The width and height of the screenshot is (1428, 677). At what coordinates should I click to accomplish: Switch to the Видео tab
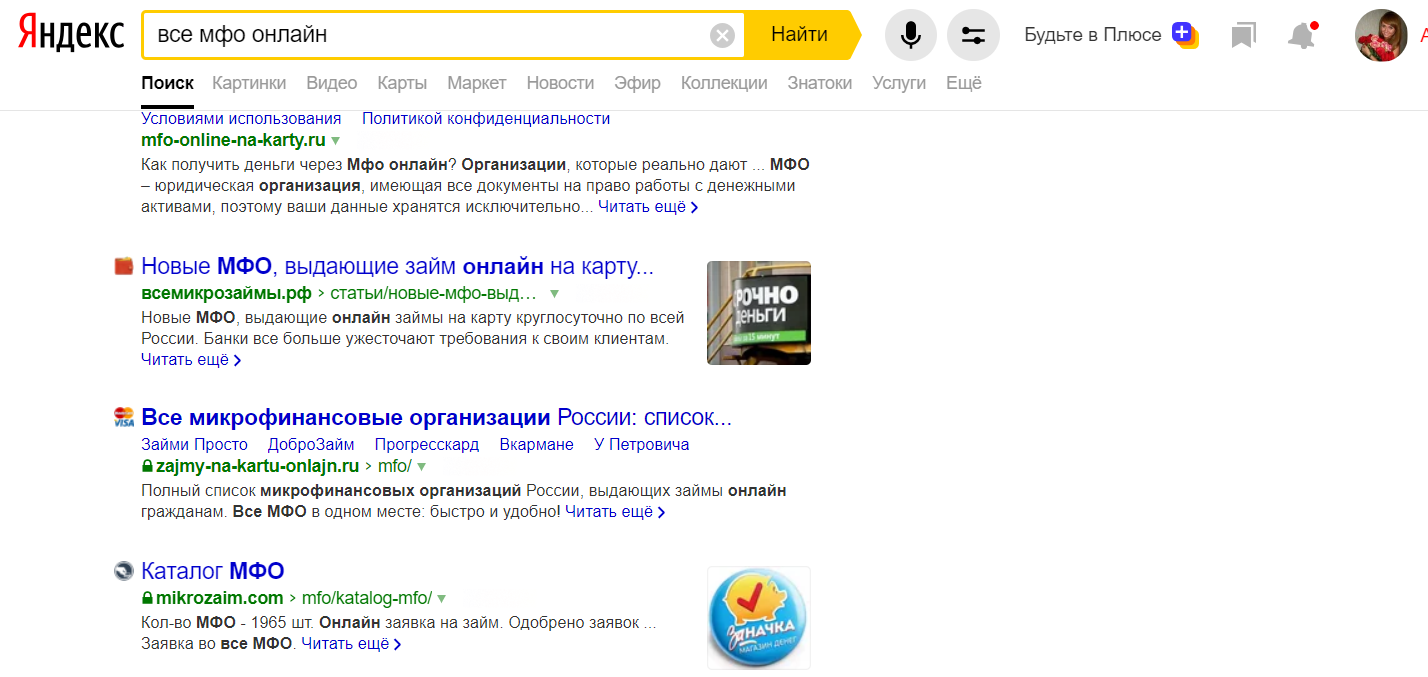click(332, 83)
